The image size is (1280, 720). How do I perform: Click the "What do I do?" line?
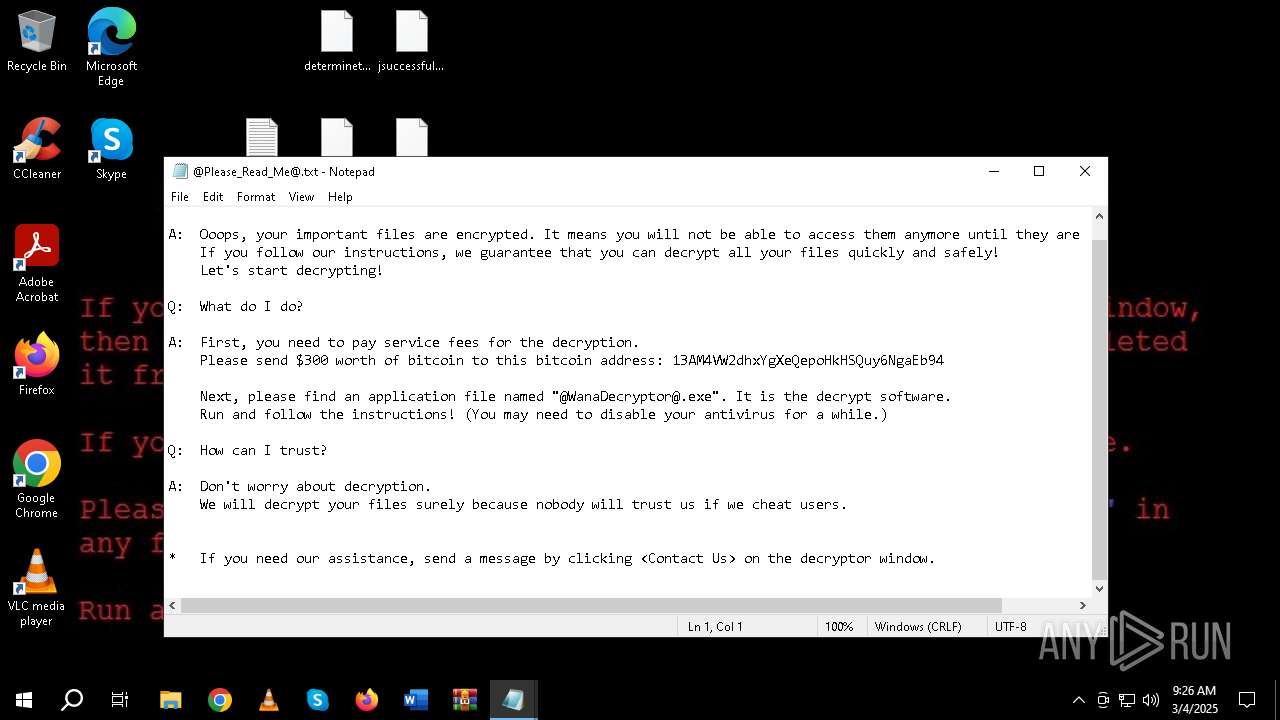point(251,306)
